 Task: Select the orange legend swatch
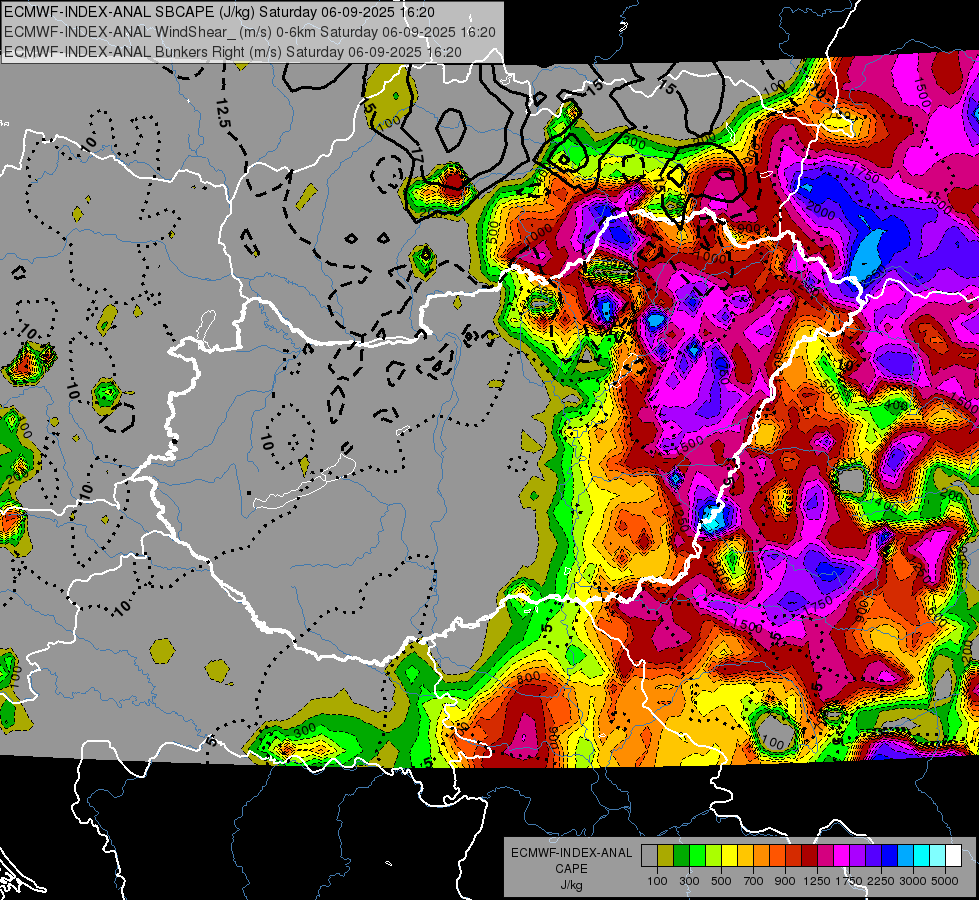761,856
